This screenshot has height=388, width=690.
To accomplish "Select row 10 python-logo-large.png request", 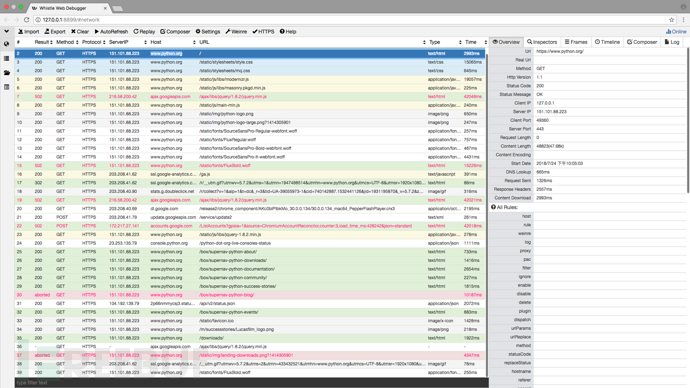I will point(250,122).
